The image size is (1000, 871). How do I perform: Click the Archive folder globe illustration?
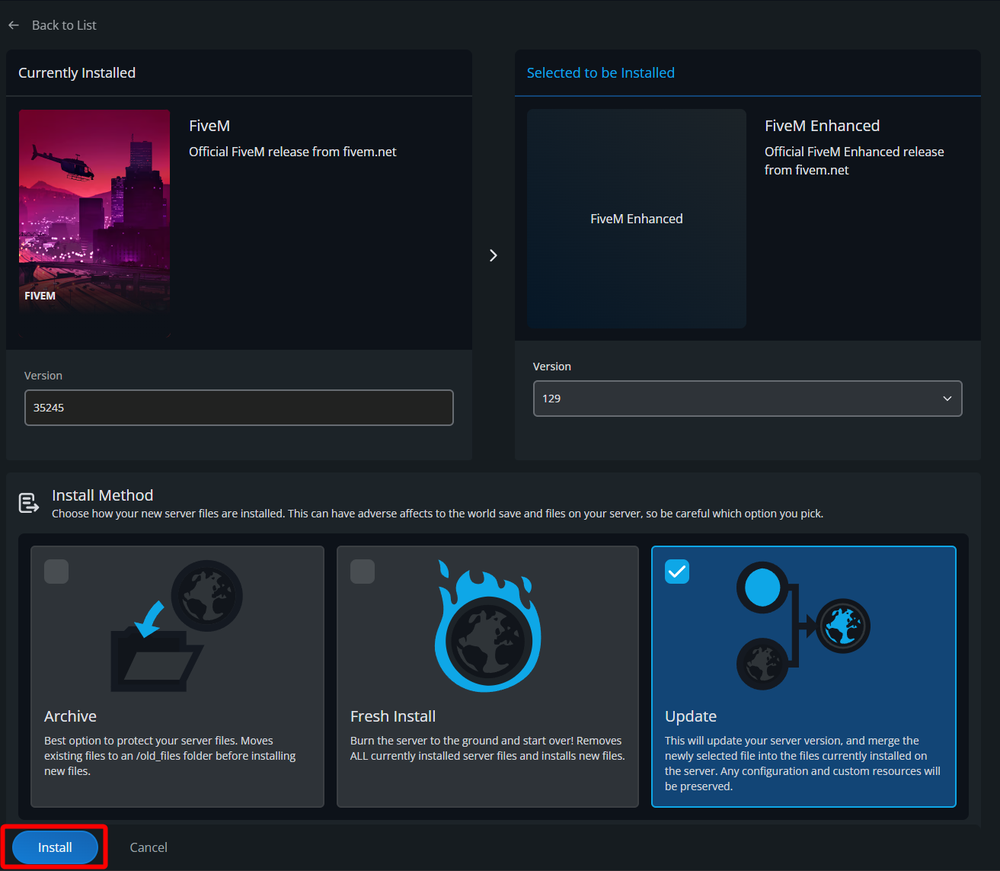click(177, 626)
